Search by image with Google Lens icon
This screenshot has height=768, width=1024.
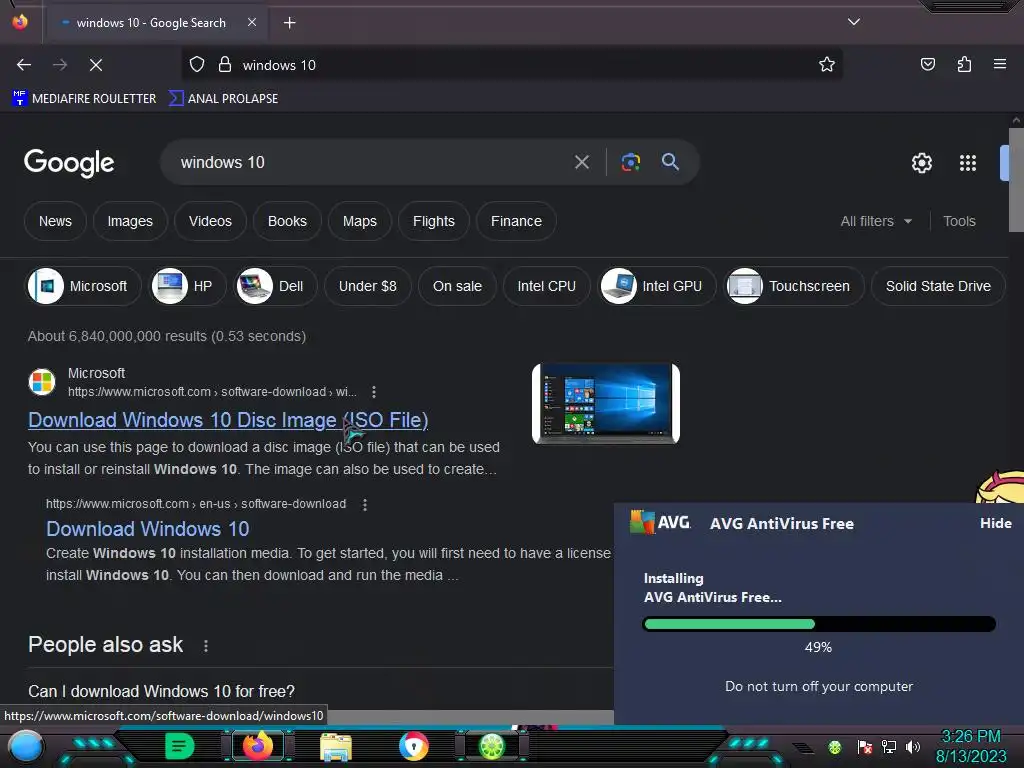tap(630, 162)
